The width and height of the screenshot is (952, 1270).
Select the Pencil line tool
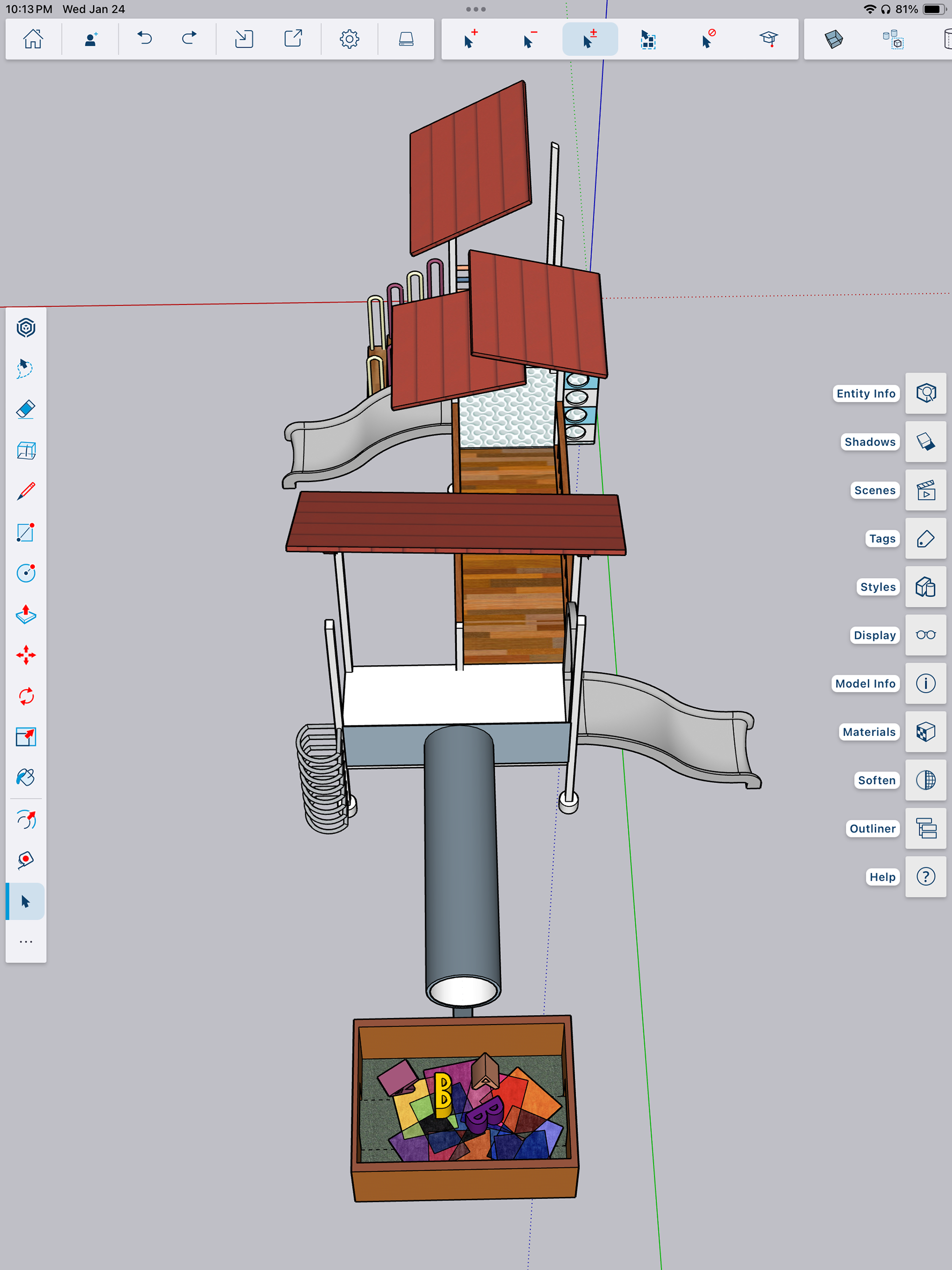coord(26,491)
